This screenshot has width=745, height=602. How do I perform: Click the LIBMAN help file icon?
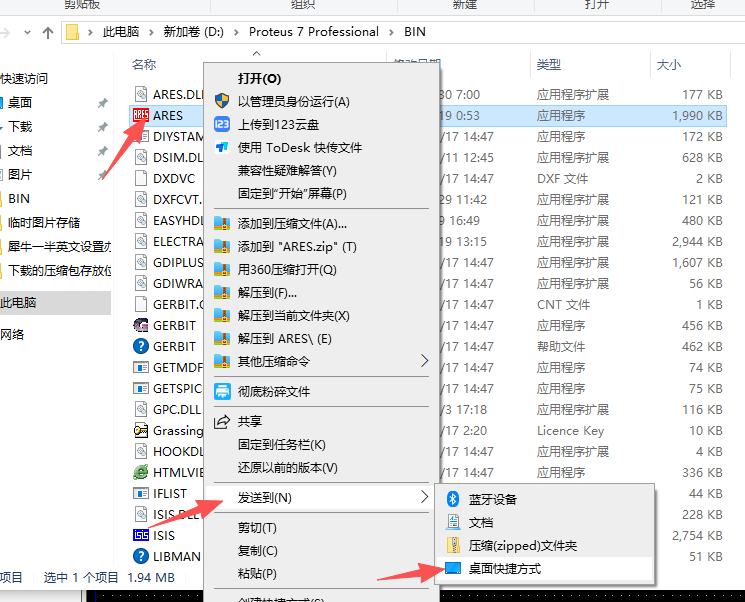pos(141,556)
